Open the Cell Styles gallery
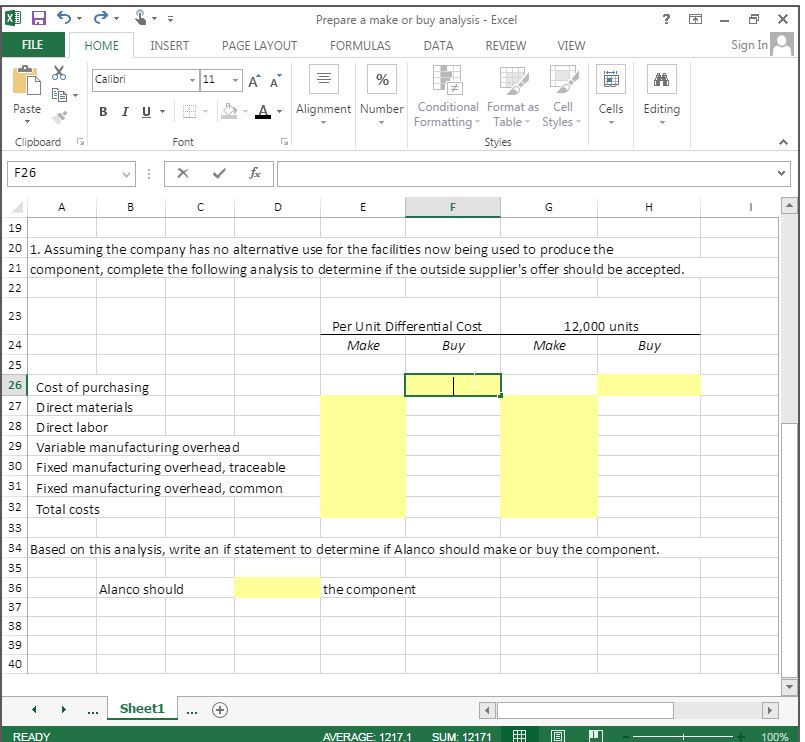Viewport: 805px width, 742px height. [562, 95]
